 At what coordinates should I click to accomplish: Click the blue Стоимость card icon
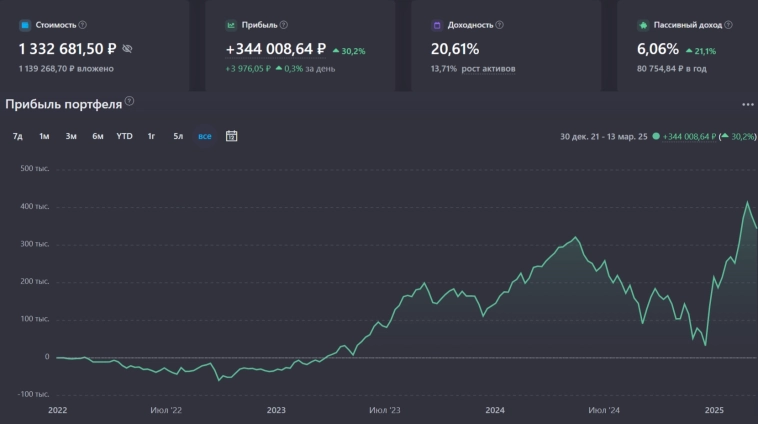tap(25, 25)
